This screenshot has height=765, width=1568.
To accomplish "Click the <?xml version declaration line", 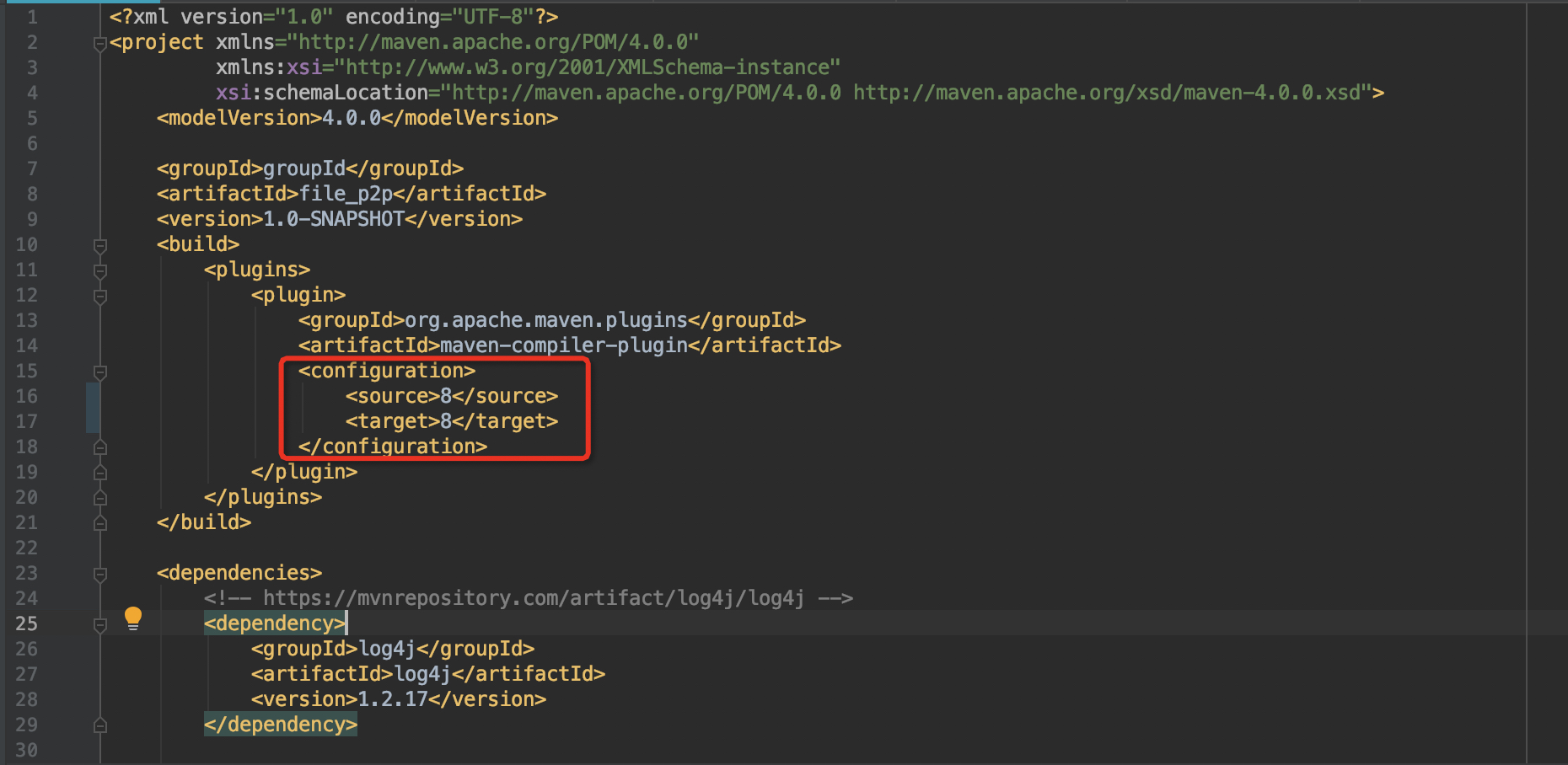I will (334, 17).
